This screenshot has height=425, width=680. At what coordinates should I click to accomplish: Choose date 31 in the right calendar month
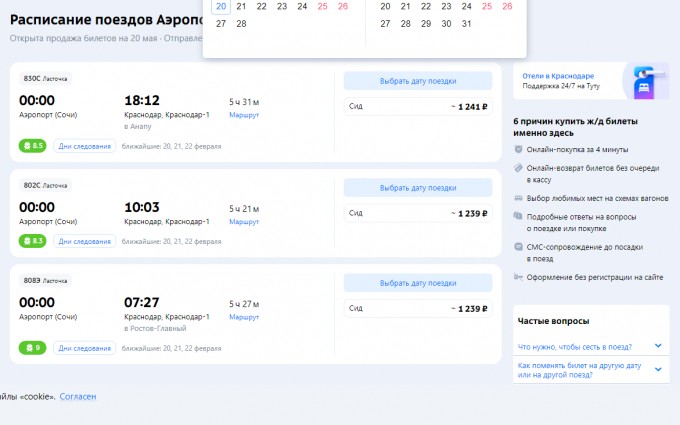pos(466,23)
